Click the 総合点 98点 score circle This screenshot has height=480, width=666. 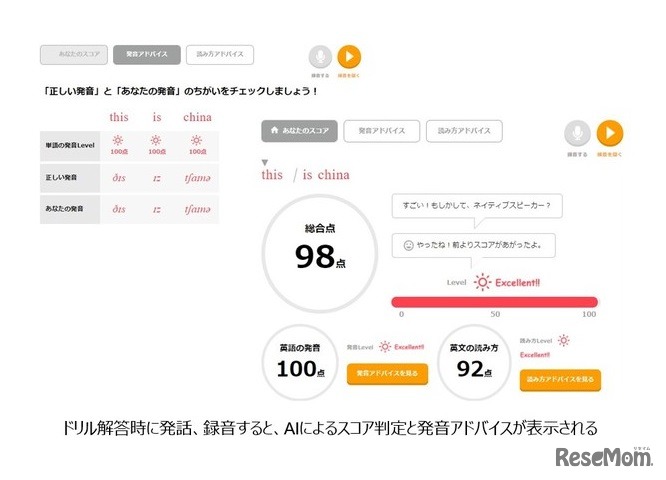(x=320, y=254)
